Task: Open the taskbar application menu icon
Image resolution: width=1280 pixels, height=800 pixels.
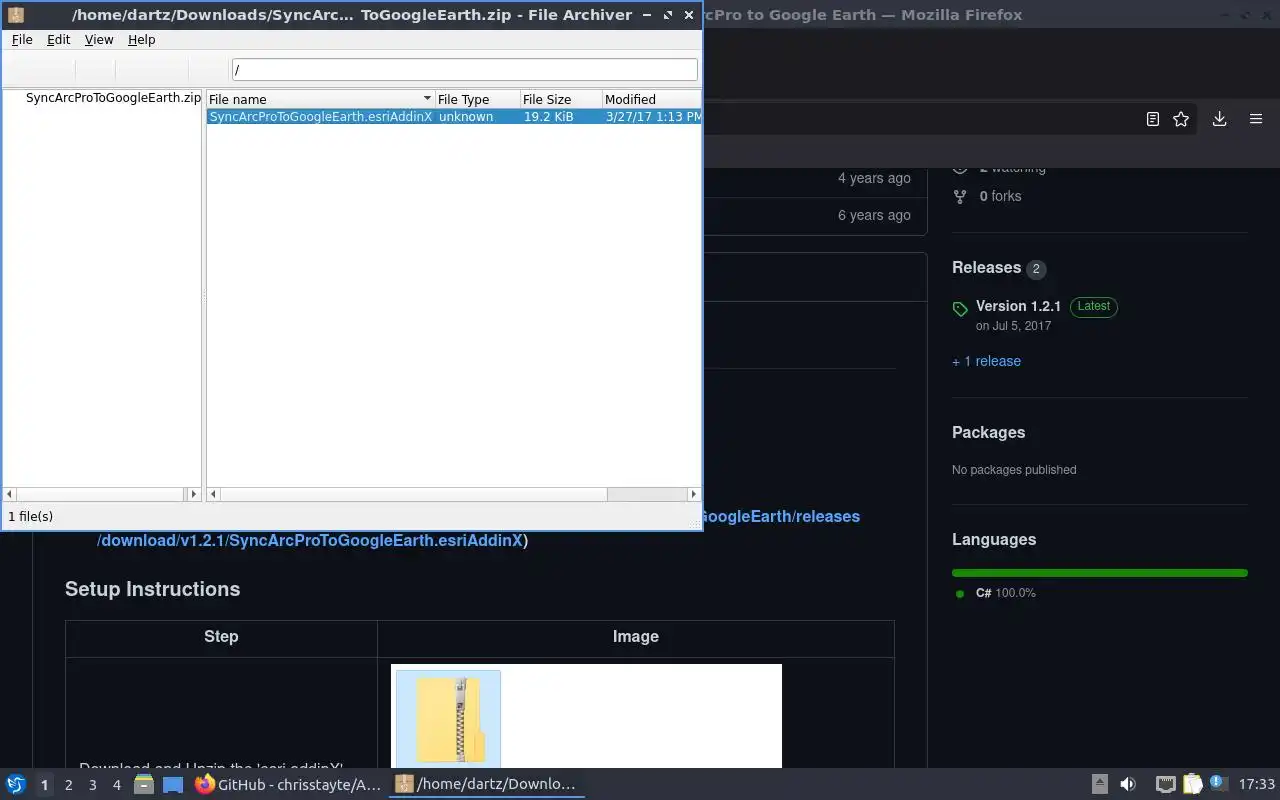Action: 15,785
